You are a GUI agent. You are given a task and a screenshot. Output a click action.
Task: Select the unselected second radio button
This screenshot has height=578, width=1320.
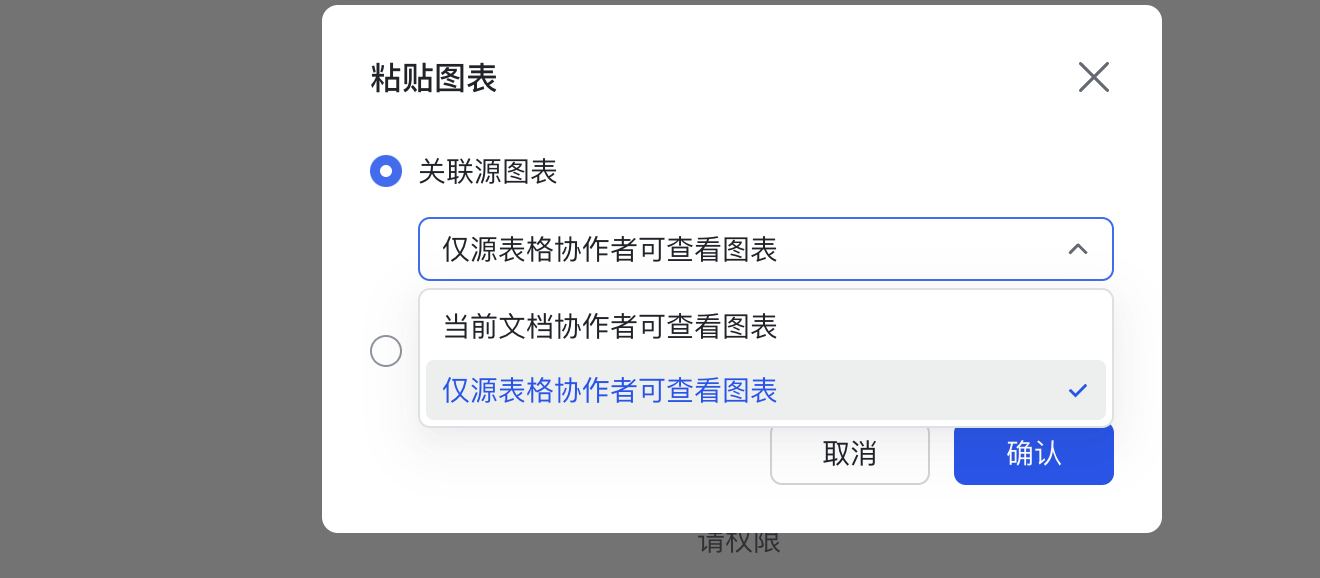click(386, 351)
